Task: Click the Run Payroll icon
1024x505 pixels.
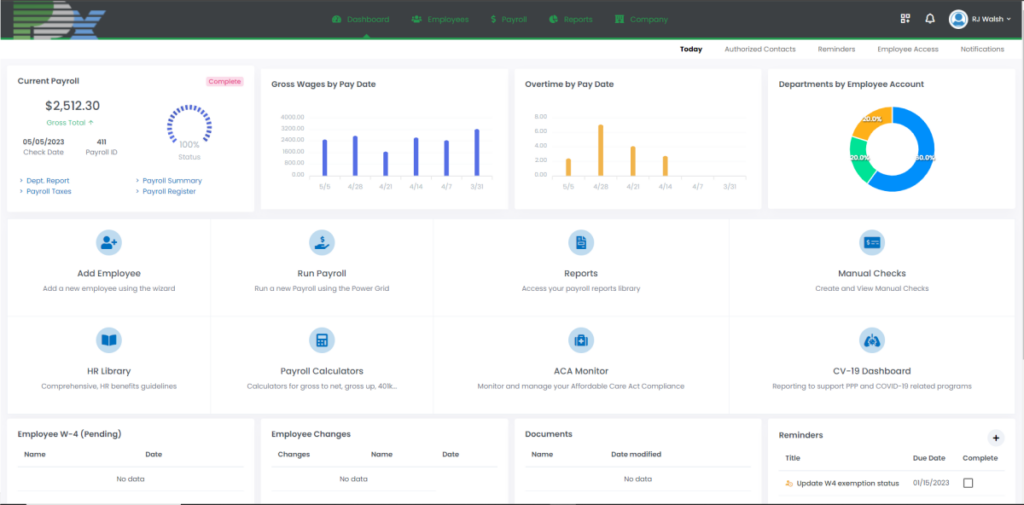Action: pyautogui.click(x=322, y=242)
